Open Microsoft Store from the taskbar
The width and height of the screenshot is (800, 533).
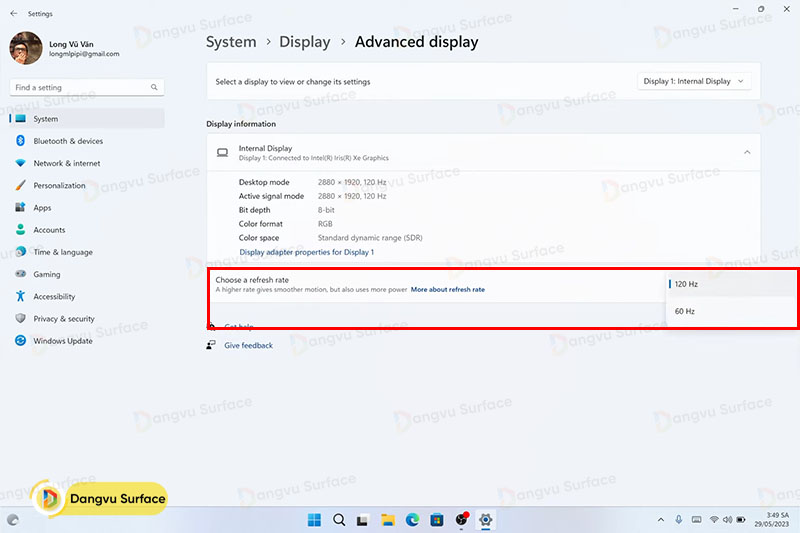coord(437,520)
